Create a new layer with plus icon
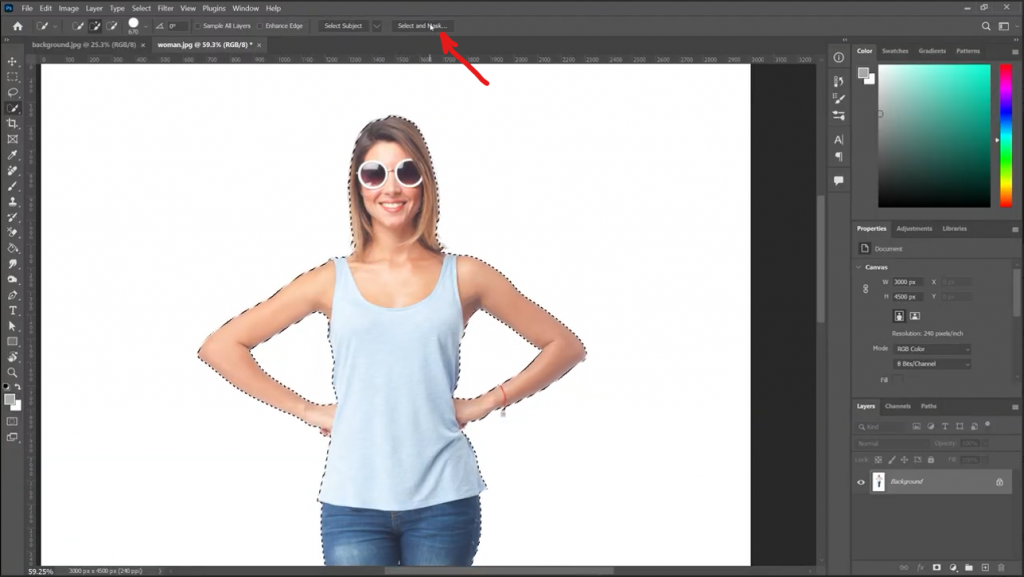This screenshot has height=577, width=1024. click(985, 568)
